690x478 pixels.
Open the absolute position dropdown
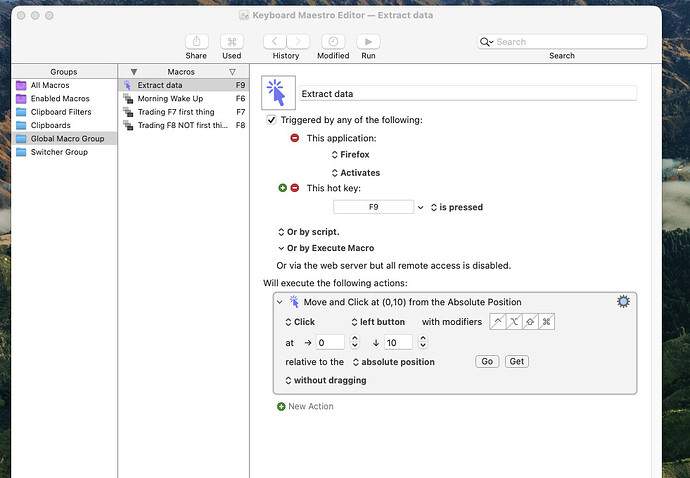(x=394, y=362)
